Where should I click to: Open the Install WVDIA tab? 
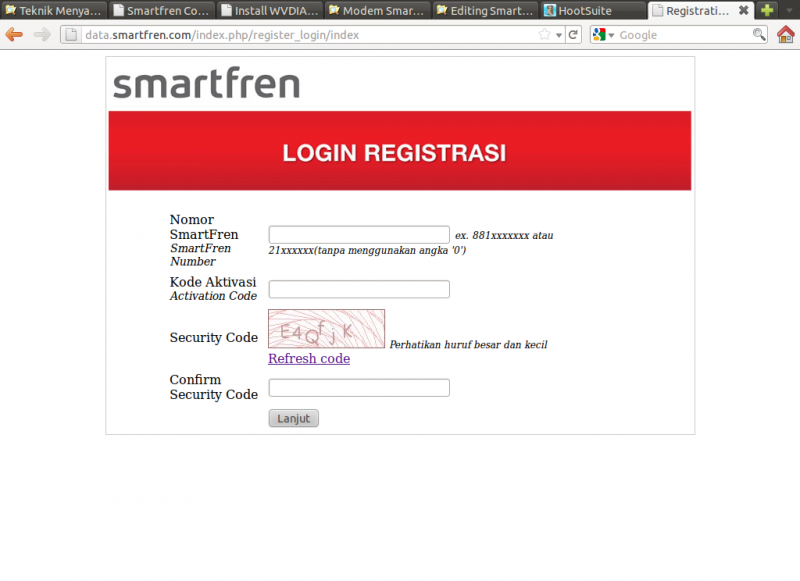(268, 10)
